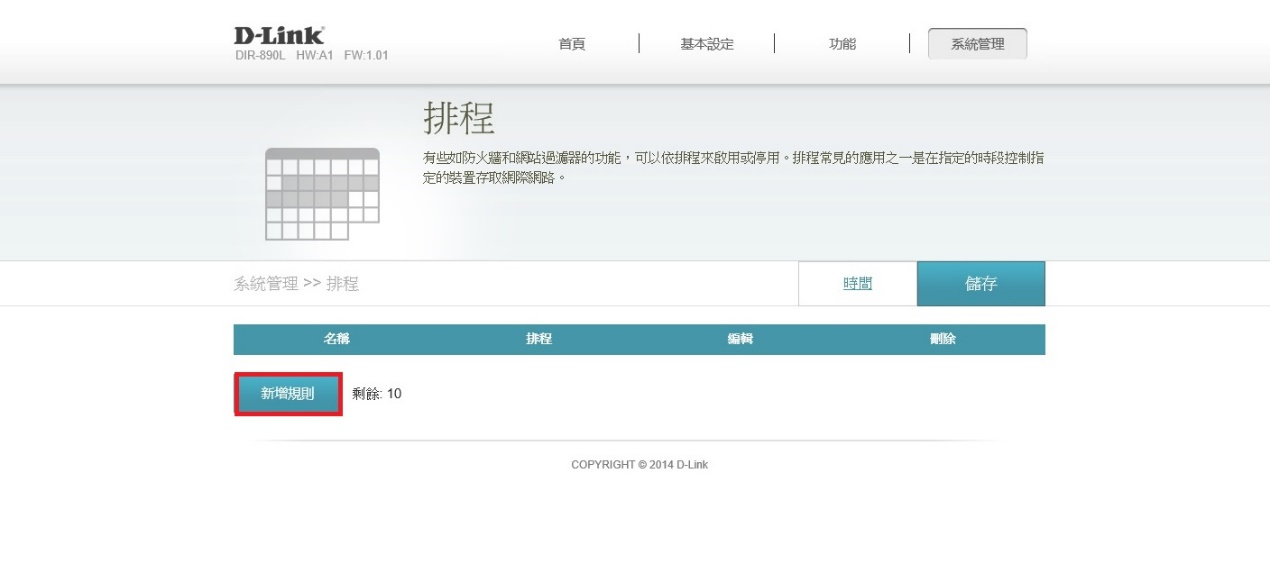This screenshot has width=1270, height=564.
Task: Click the FW:1.01 firmware version text
Action: tap(366, 55)
